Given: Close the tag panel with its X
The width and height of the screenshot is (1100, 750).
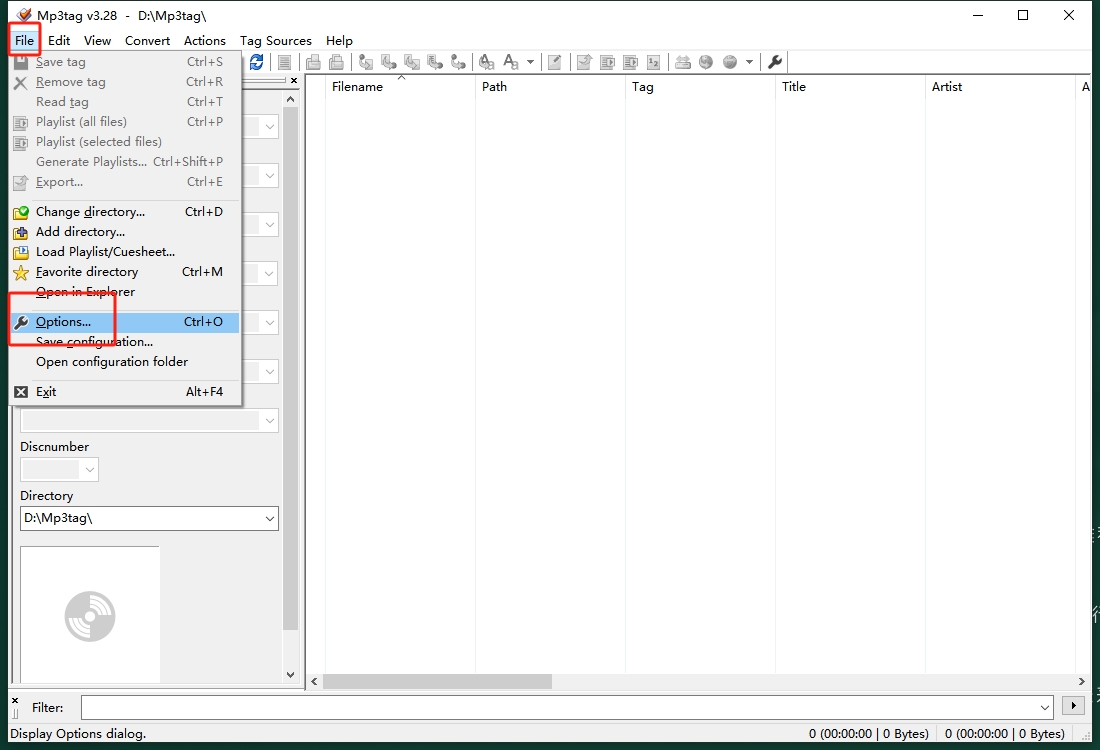Looking at the screenshot, I should pyautogui.click(x=294, y=81).
